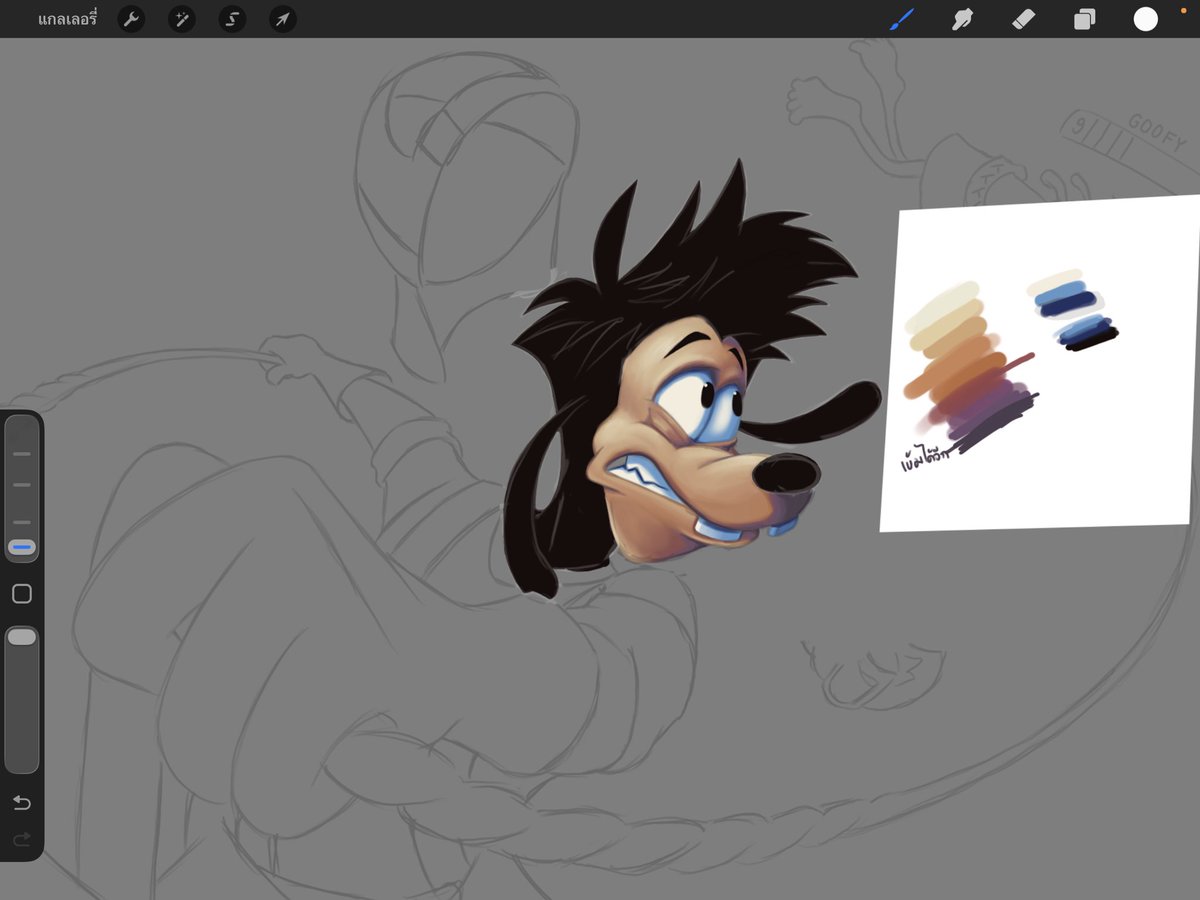The height and width of the screenshot is (900, 1200).
Task: Open the Adjustments magic wand menu
Action: coord(182,19)
